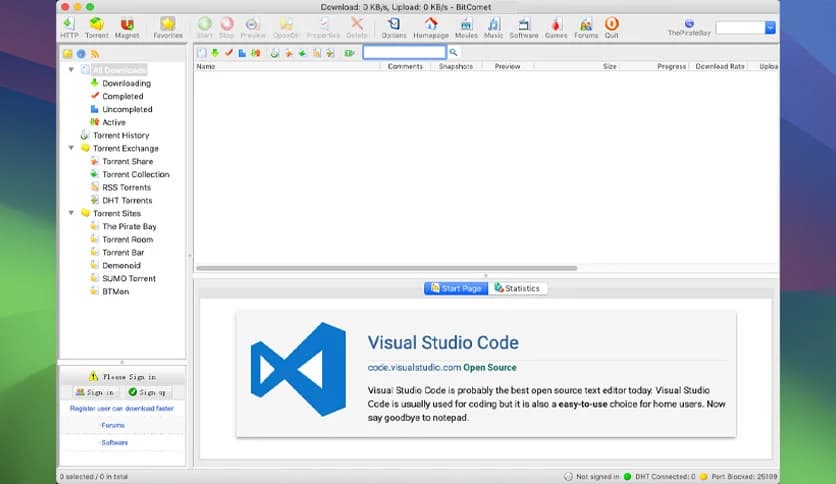Viewport: 836px width, 484px height.
Task: Click Register user can download faster link
Action: point(121,408)
